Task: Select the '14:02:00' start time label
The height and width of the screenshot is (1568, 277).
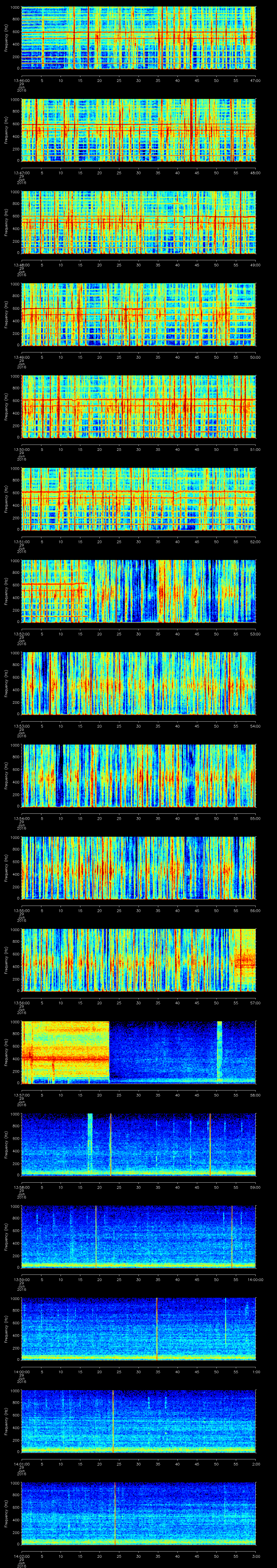Action: (21, 1556)
